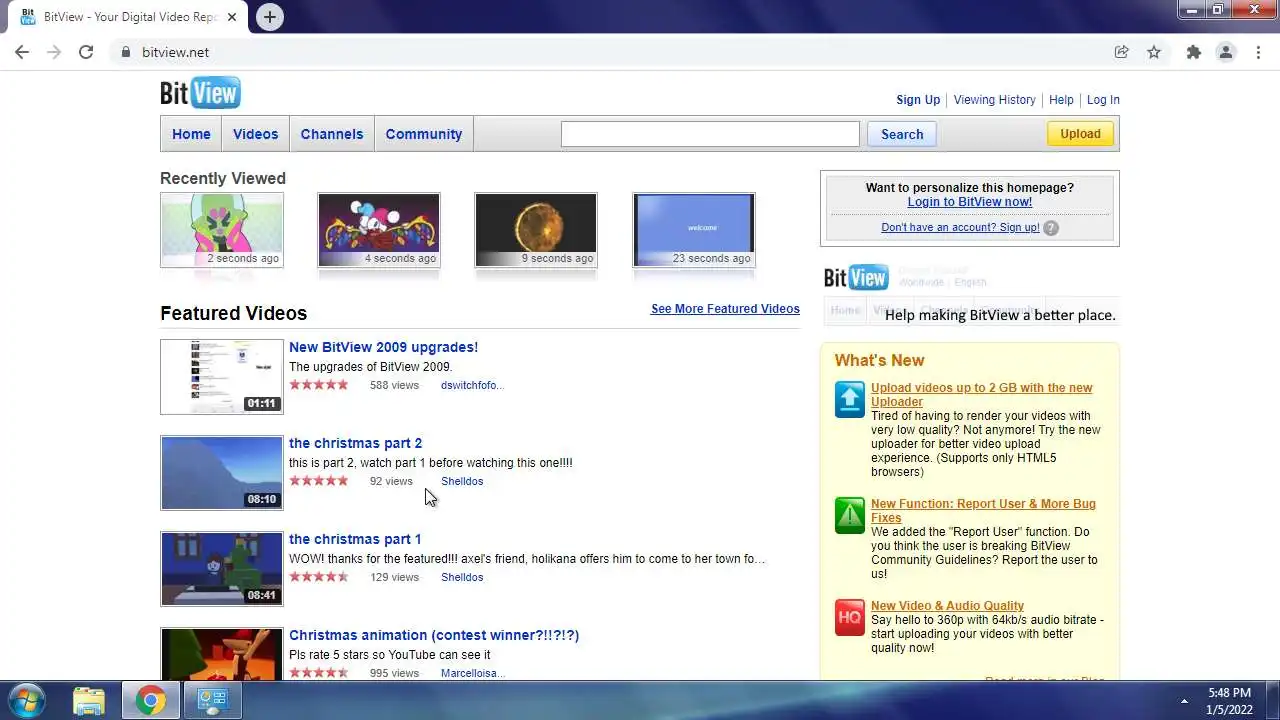Screen dimensions: 1280x720
Task: Click Don't have an account? Sign up!
Action: pyautogui.click(x=960, y=228)
